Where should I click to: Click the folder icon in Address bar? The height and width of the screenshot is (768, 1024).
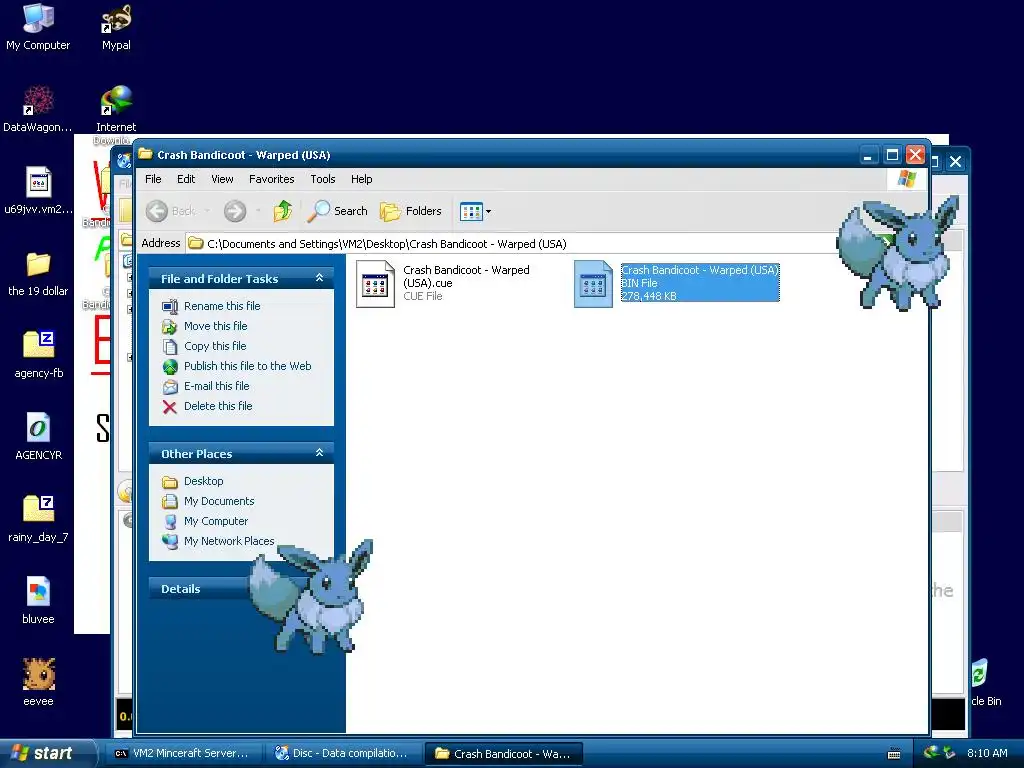[x=195, y=244]
